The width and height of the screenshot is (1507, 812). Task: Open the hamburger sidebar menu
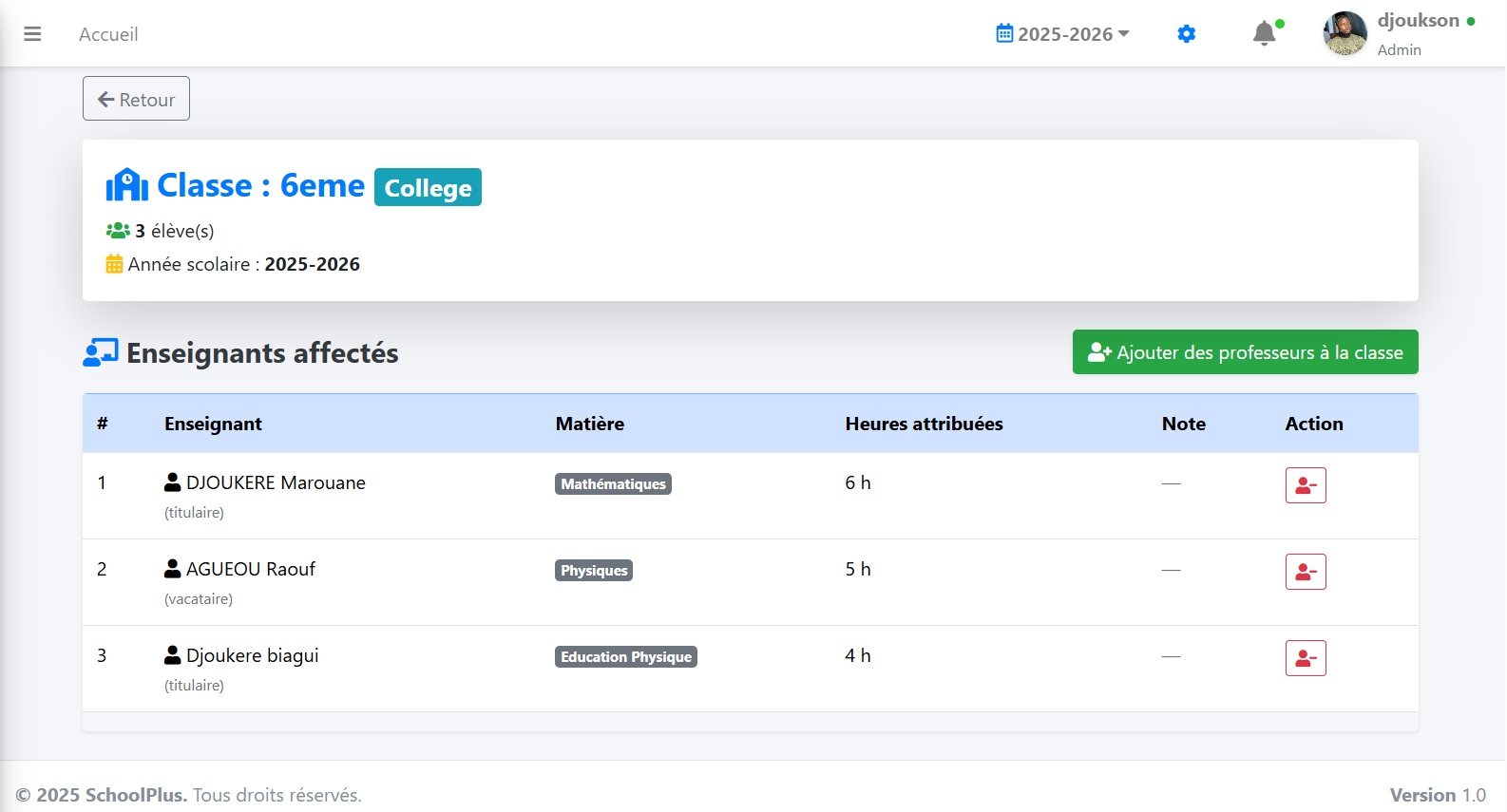click(x=32, y=34)
